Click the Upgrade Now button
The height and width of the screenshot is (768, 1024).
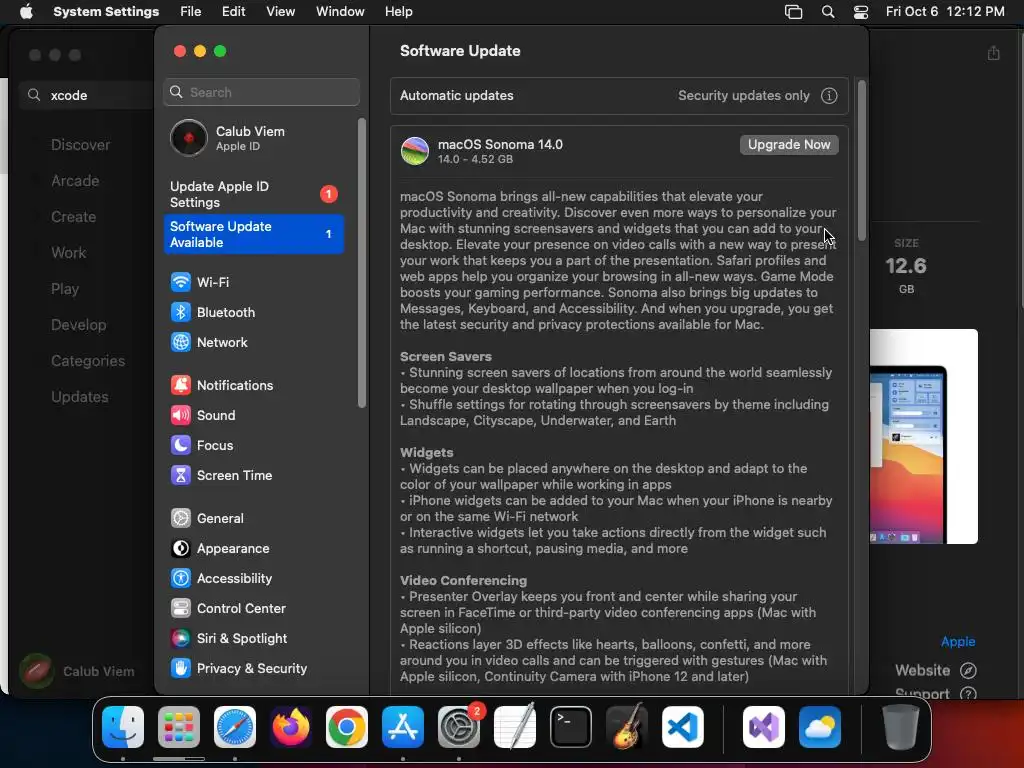(x=789, y=145)
